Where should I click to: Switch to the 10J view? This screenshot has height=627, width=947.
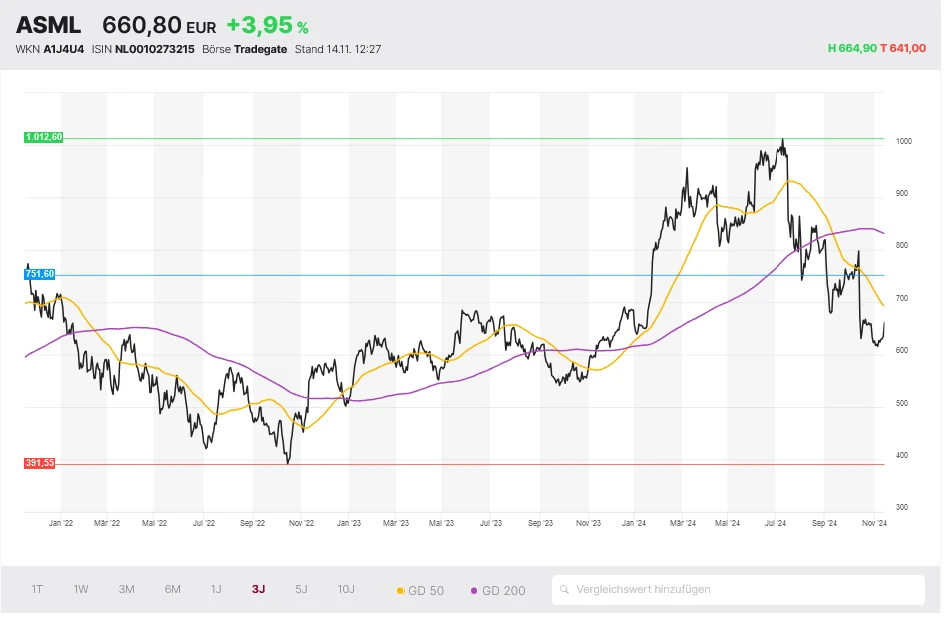pos(346,590)
